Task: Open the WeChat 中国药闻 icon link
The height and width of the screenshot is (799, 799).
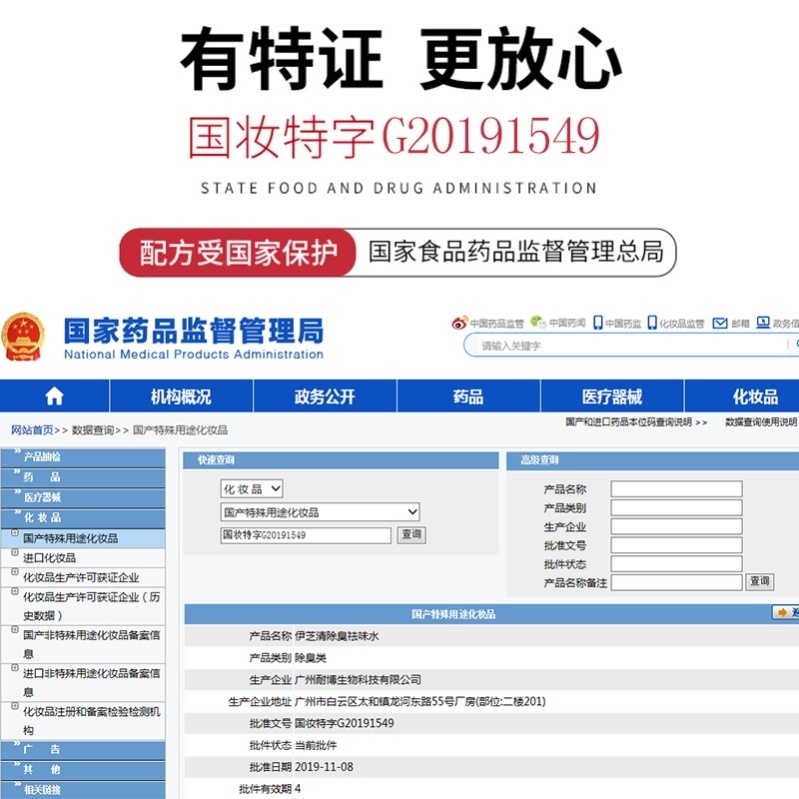Action: [x=538, y=322]
